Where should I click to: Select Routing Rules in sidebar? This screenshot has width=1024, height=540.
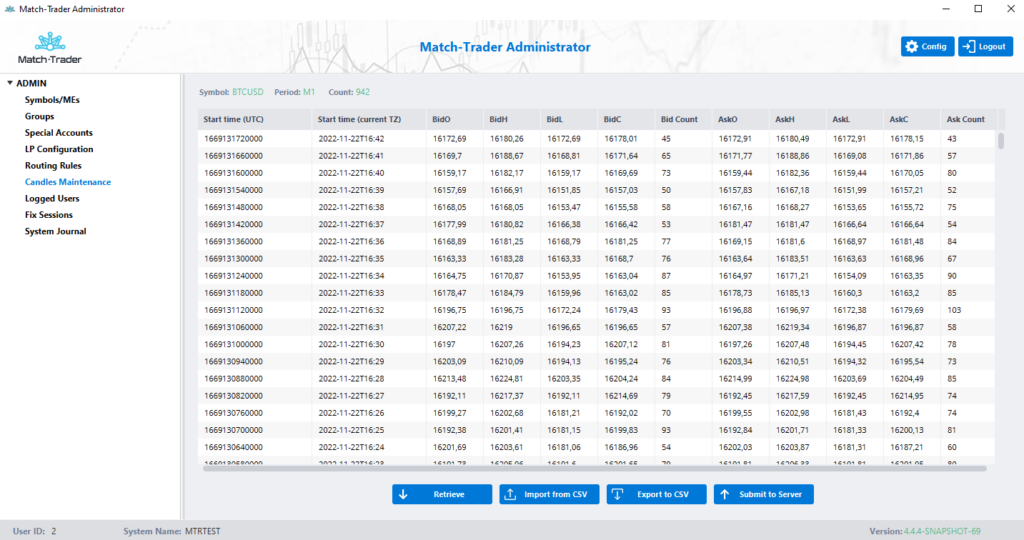click(x=53, y=165)
